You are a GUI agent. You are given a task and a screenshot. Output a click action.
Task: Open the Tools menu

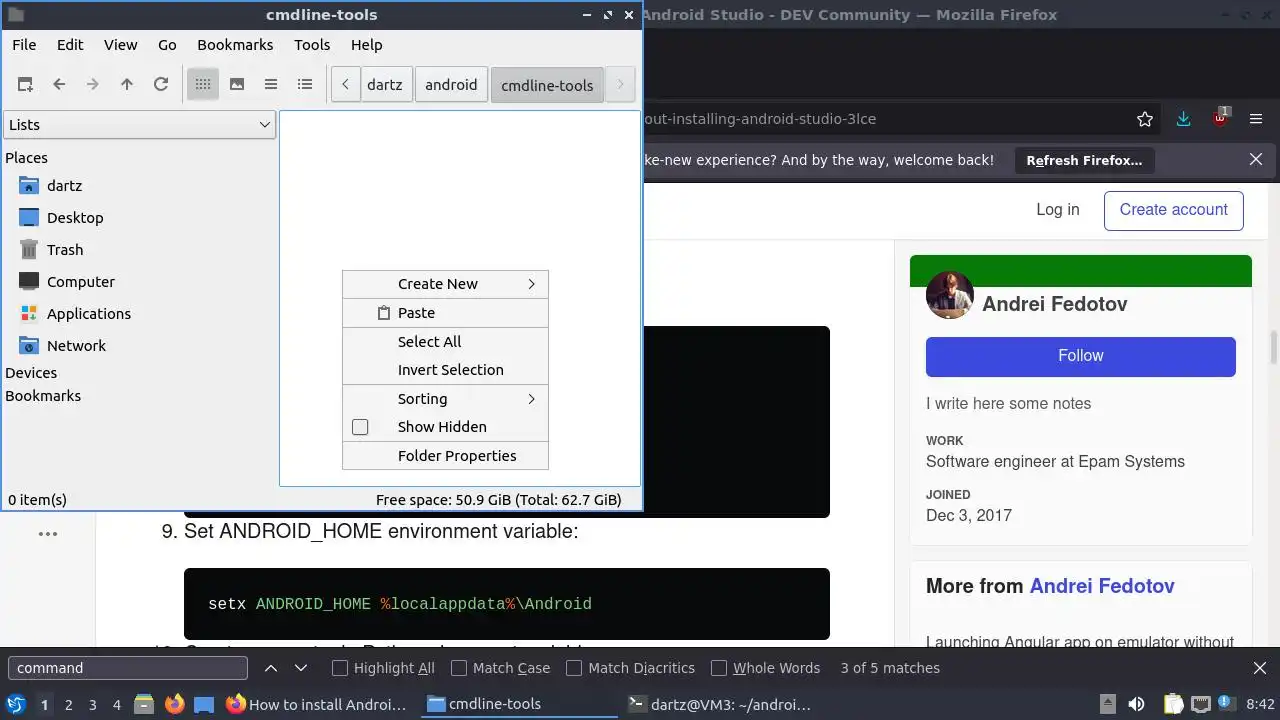pyautogui.click(x=312, y=45)
